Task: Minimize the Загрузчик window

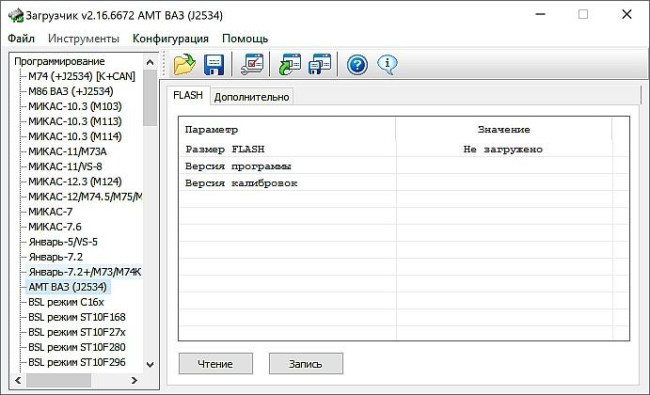Action: point(540,15)
